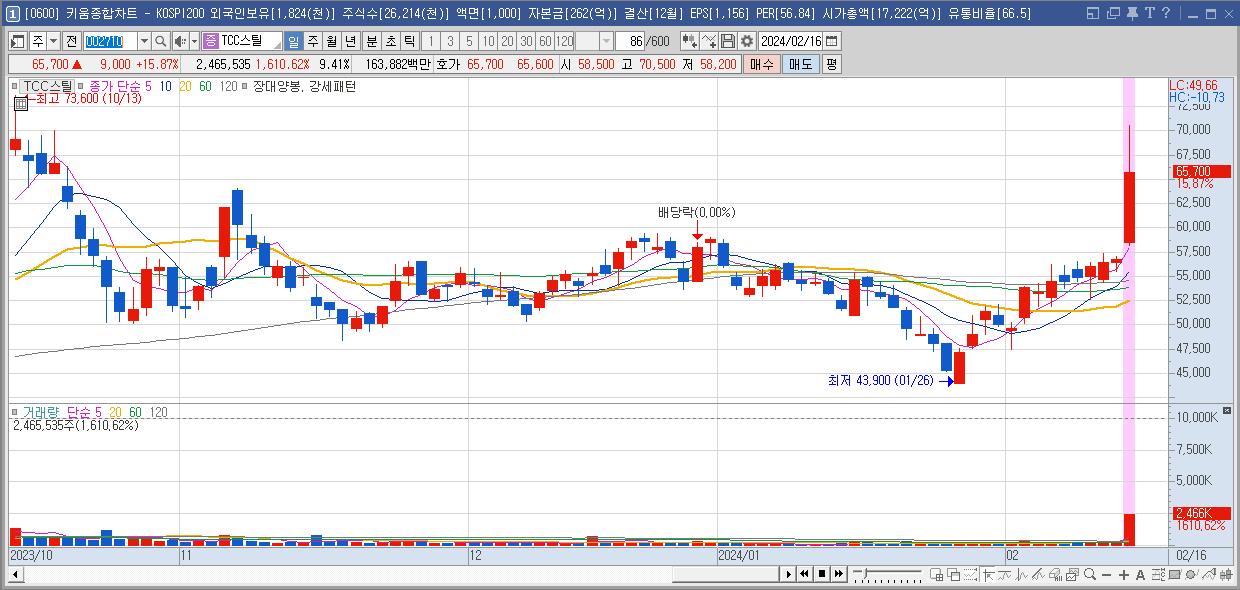
Task: Click the dotted-frame line chart icon
Action: coord(970,575)
